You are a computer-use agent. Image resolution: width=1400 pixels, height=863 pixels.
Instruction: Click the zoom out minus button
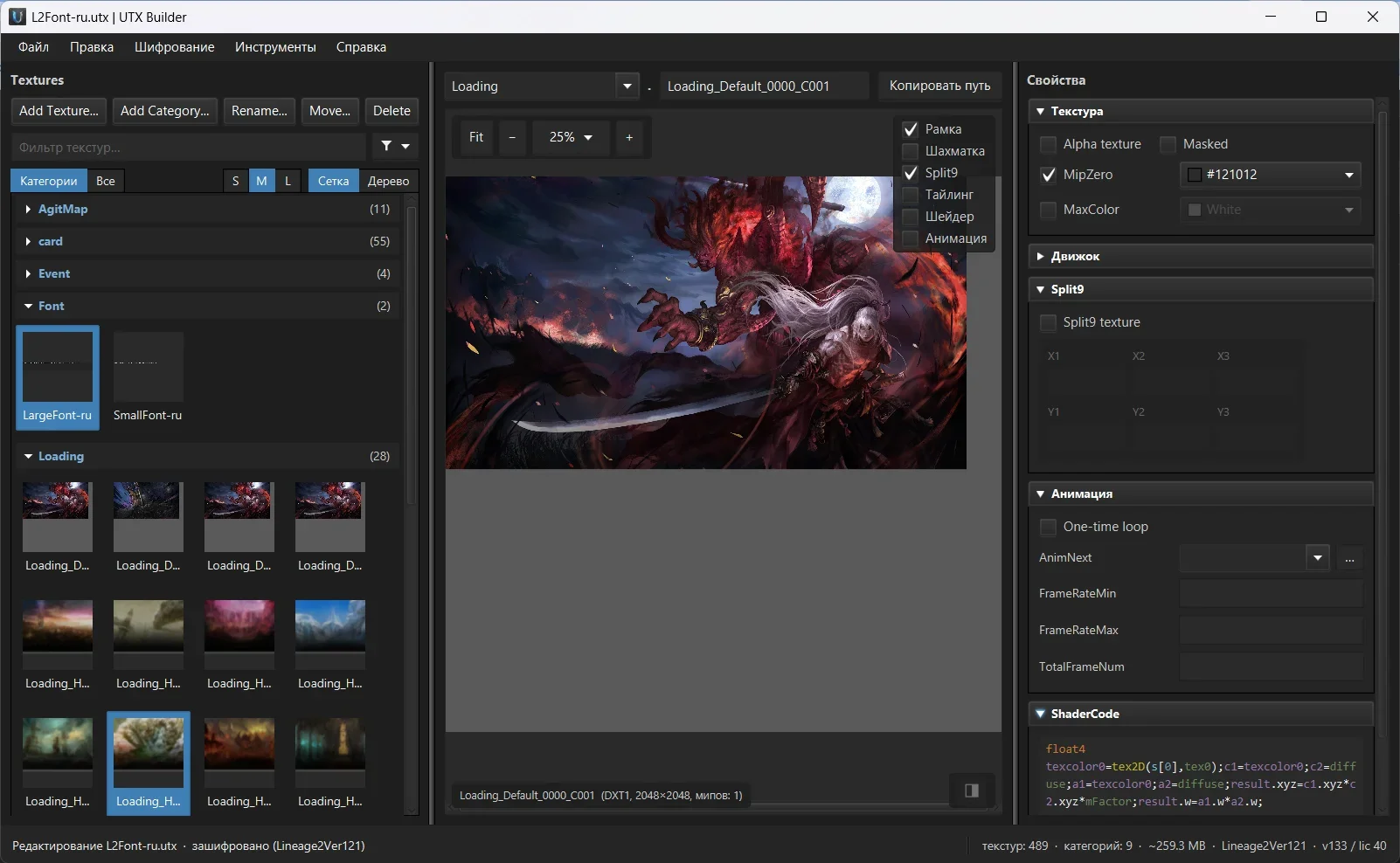pos(512,137)
